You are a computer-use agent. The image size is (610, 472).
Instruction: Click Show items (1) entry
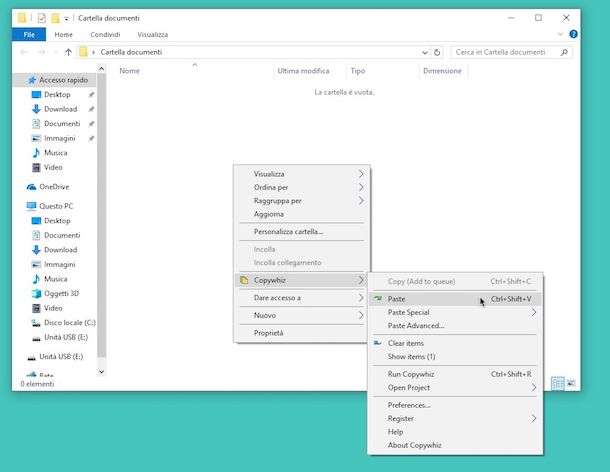(455, 356)
